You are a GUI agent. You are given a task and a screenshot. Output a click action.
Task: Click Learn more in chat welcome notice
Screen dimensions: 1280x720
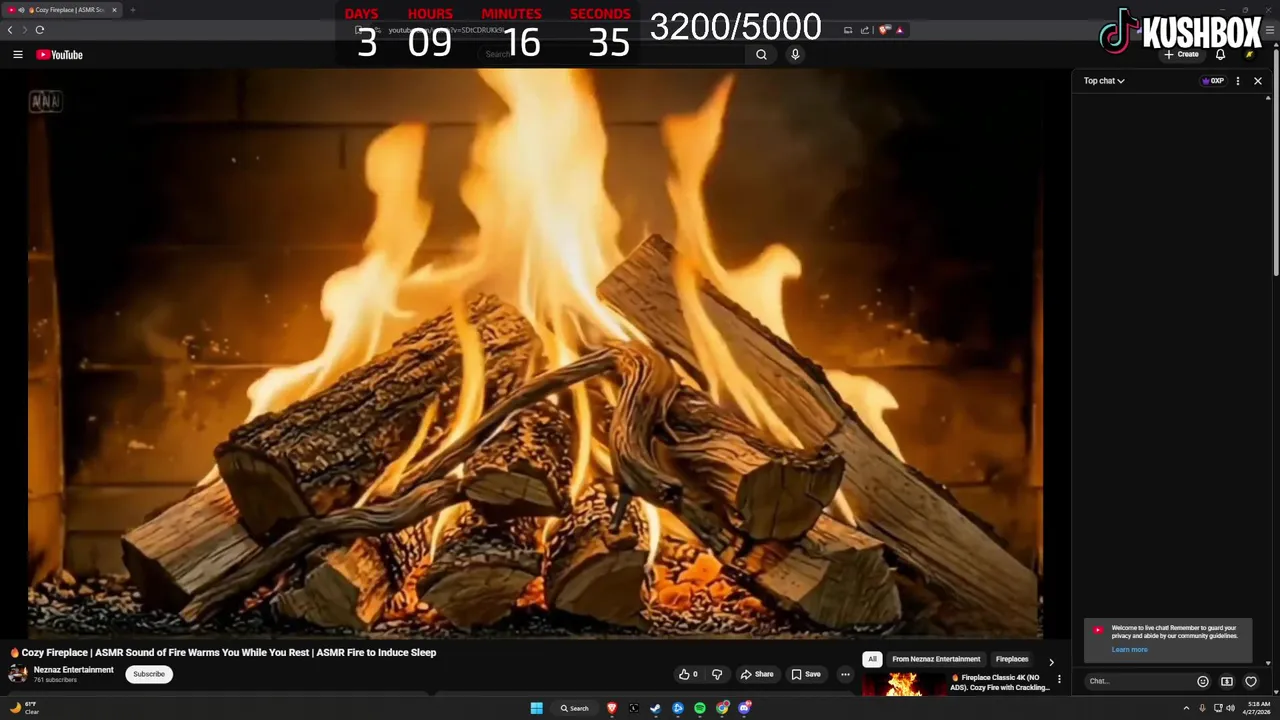(1129, 650)
